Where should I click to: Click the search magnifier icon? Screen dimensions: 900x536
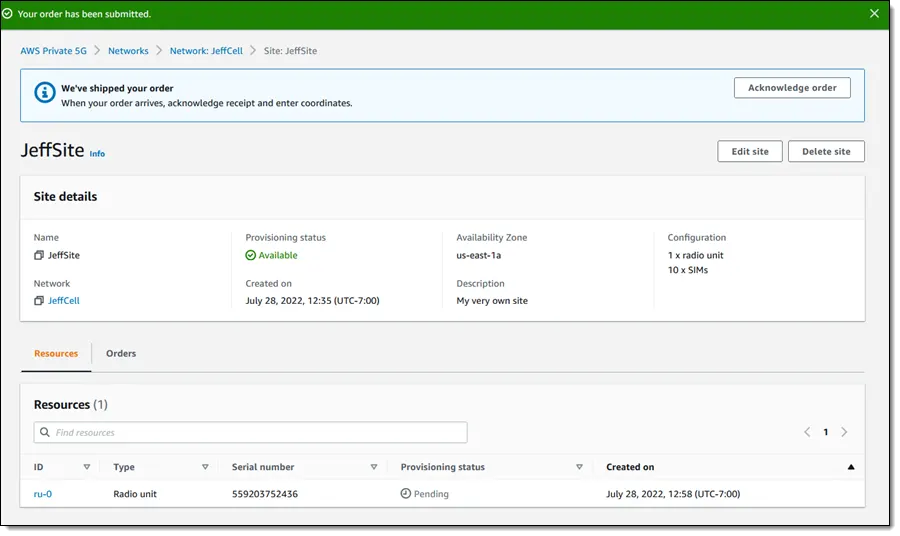45,432
